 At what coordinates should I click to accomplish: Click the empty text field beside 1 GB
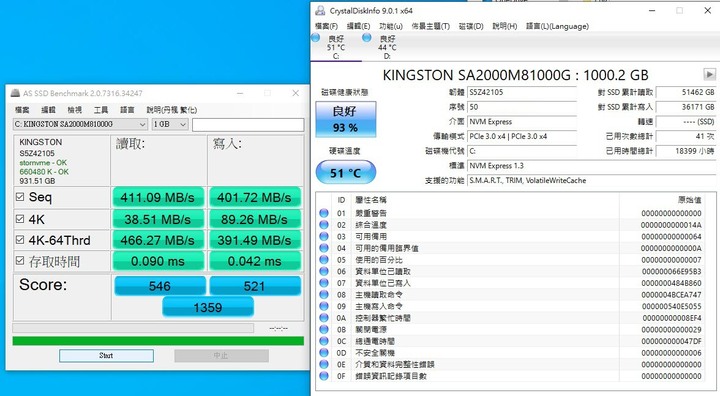tap(248, 124)
